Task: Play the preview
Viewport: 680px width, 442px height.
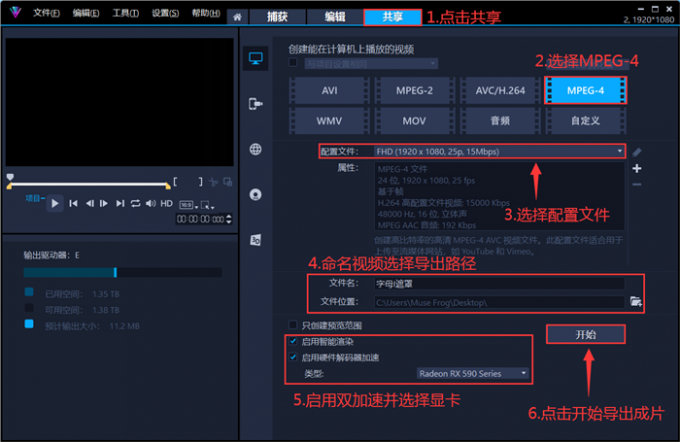Action: (x=55, y=203)
